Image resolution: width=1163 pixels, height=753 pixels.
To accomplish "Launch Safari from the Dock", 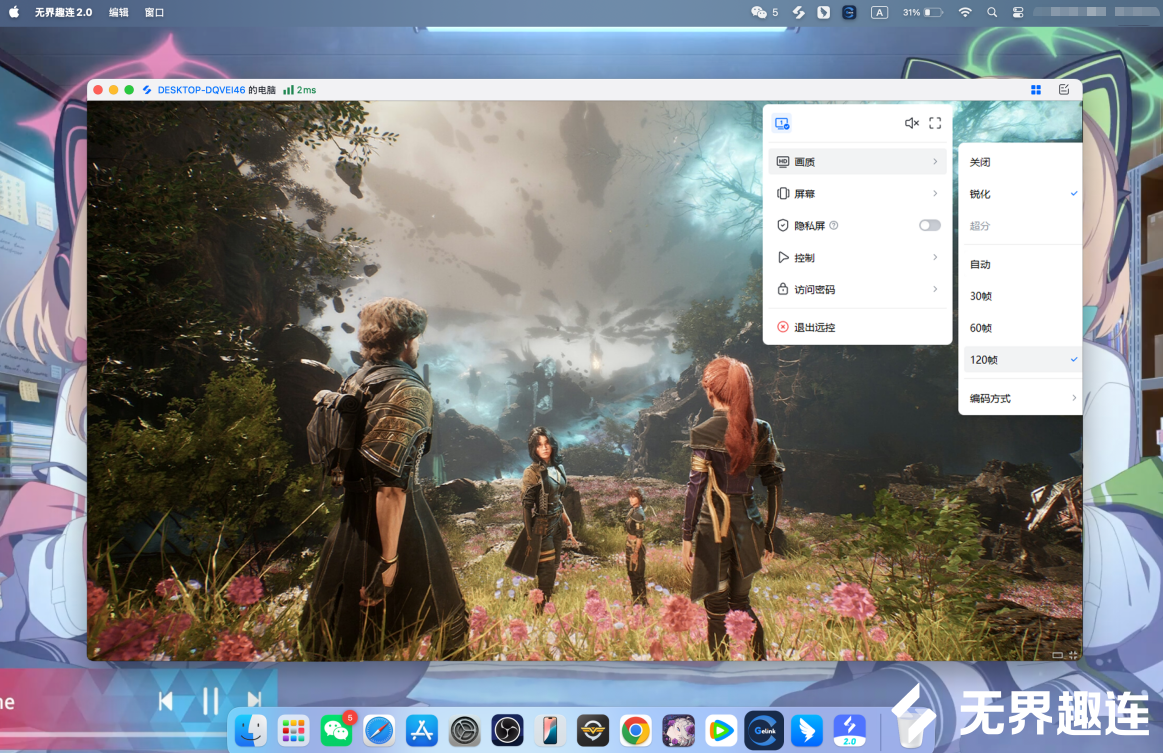I will click(379, 731).
